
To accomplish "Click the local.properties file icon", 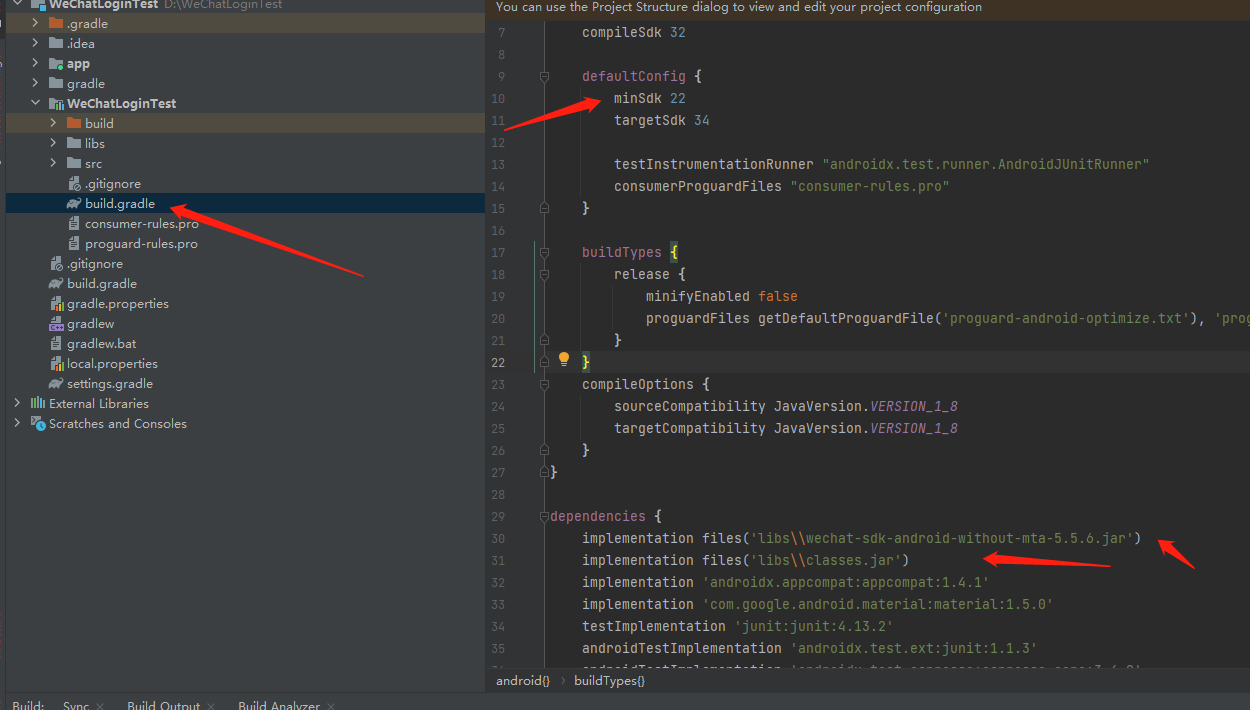I will (x=57, y=363).
